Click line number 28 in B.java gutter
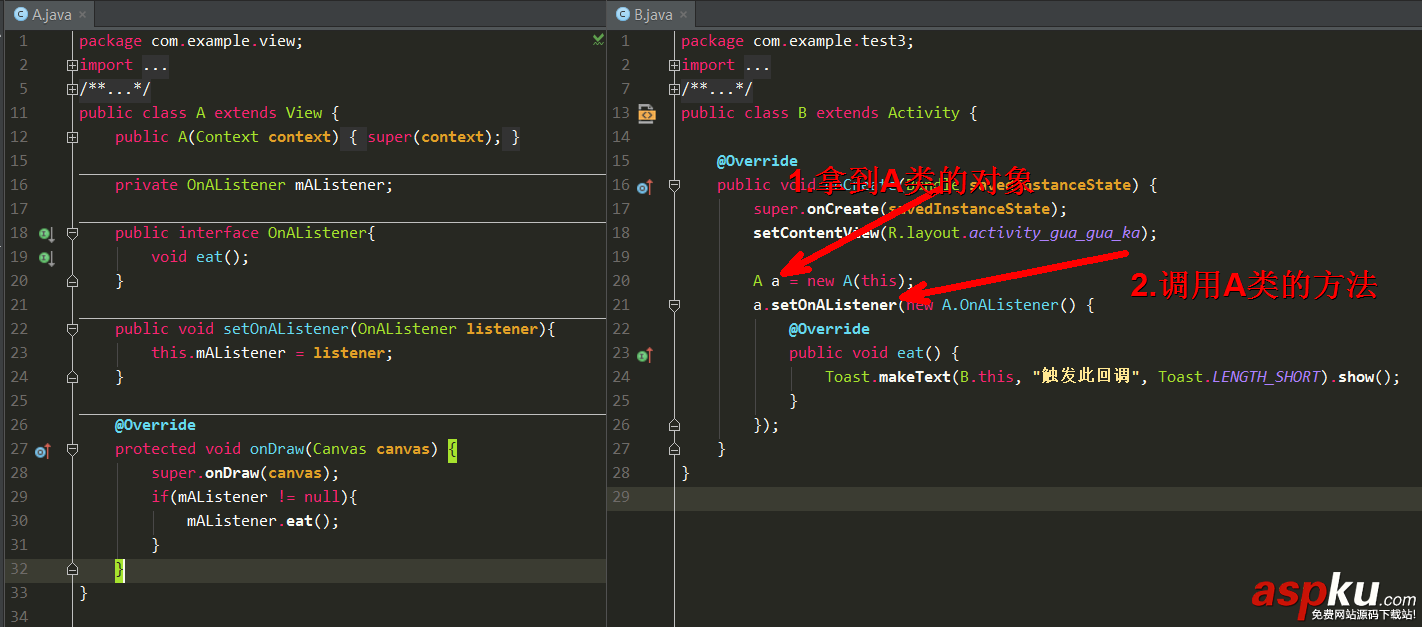Viewport: 1422px width, 627px height. click(621, 473)
